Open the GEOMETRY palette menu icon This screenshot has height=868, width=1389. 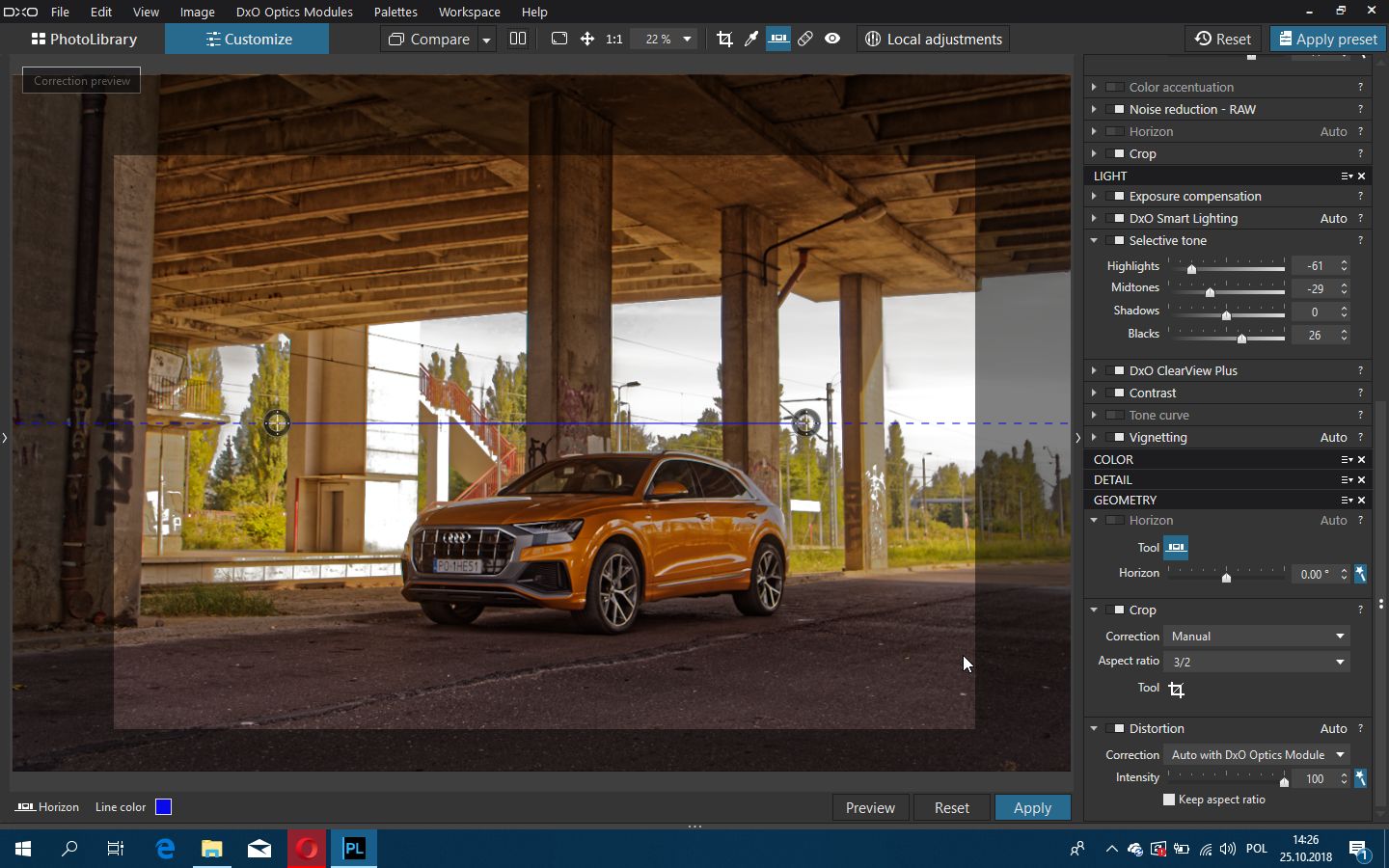(1347, 500)
